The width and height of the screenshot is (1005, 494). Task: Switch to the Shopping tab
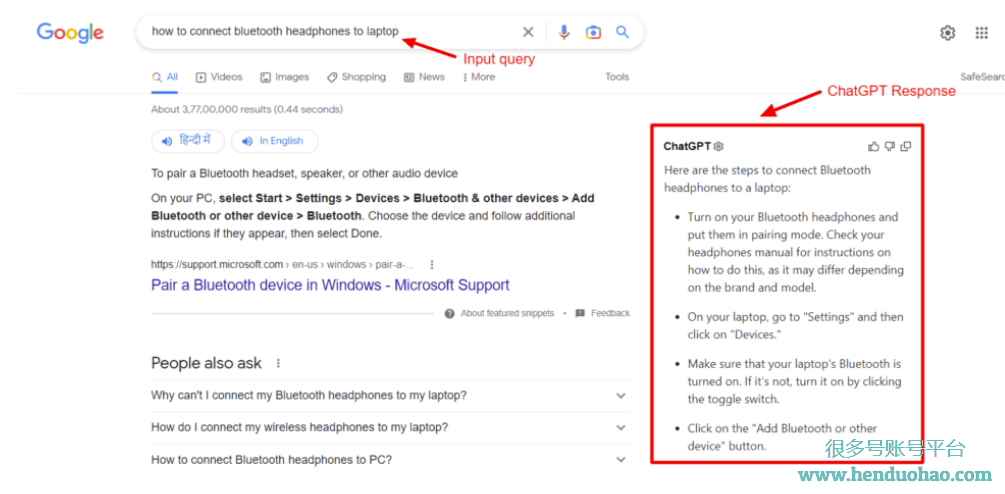(x=356, y=77)
